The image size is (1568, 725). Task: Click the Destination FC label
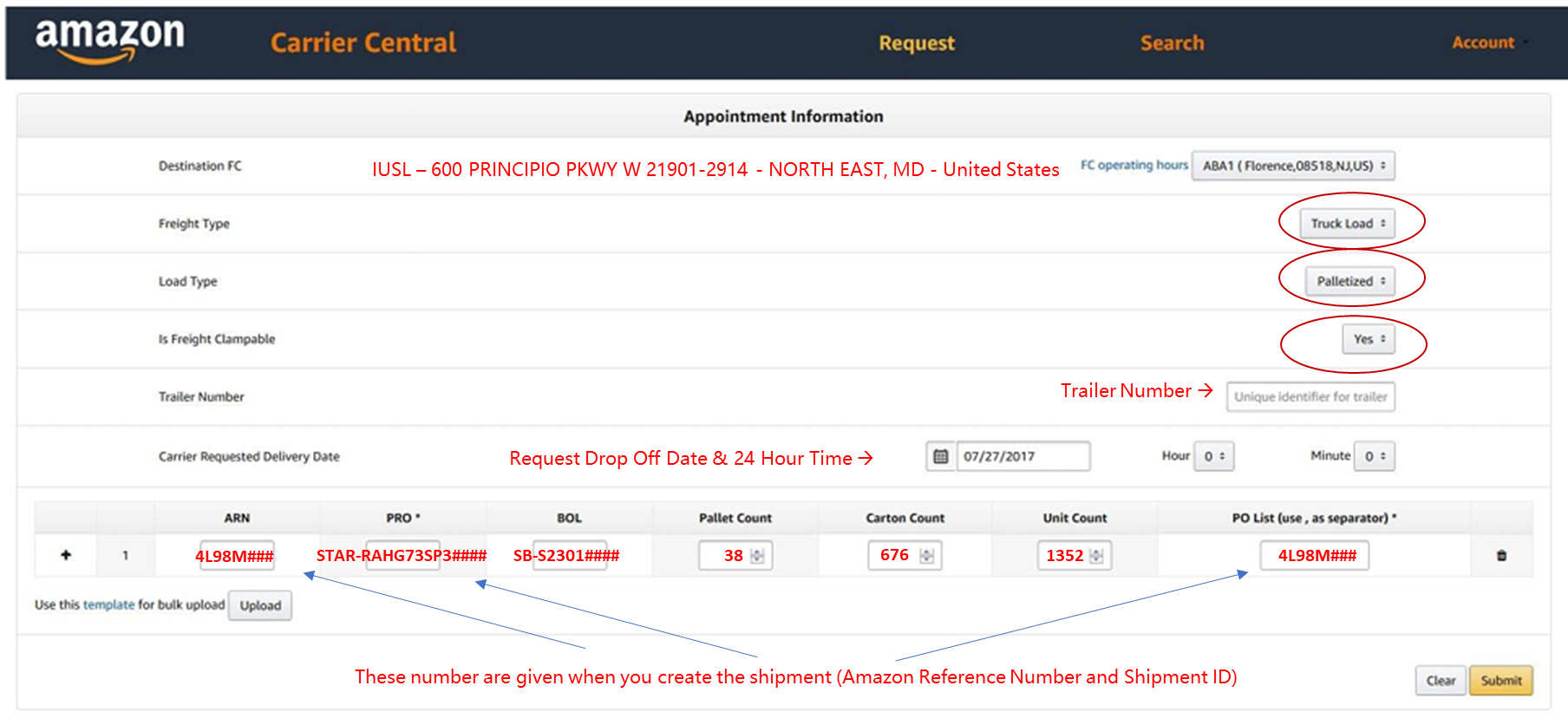200,166
